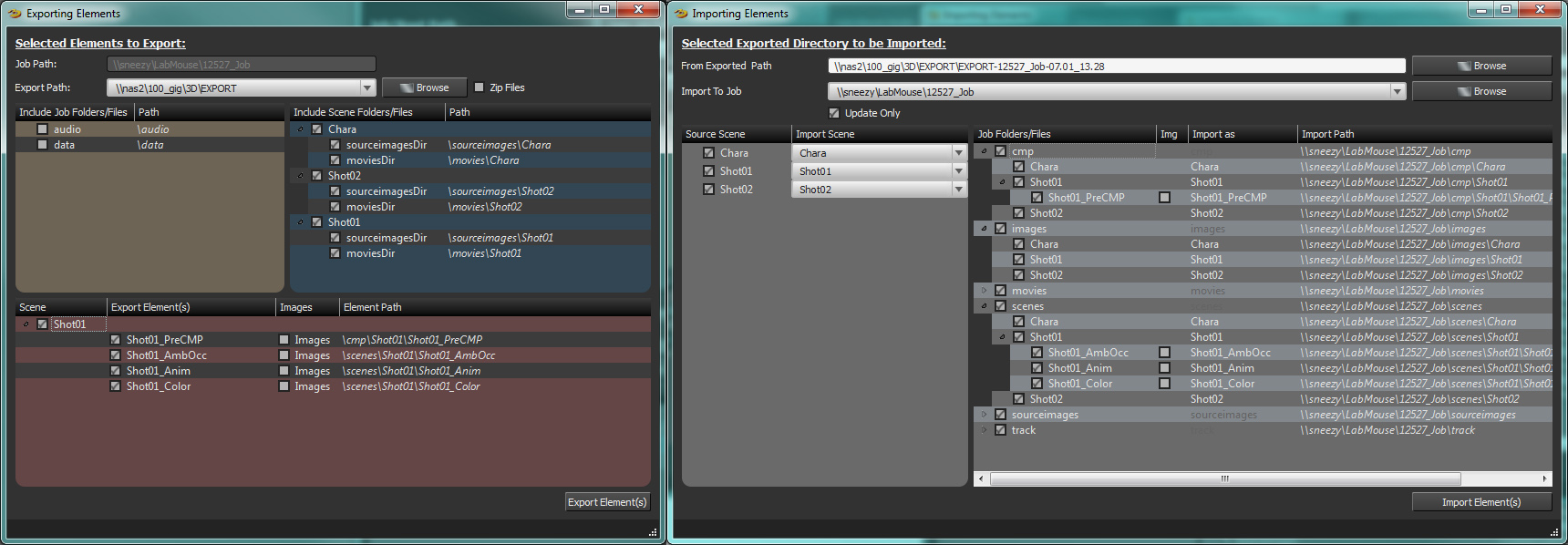Open Import Scene dropdown for Chara
This screenshot has width=1568, height=545.
pos(958,153)
